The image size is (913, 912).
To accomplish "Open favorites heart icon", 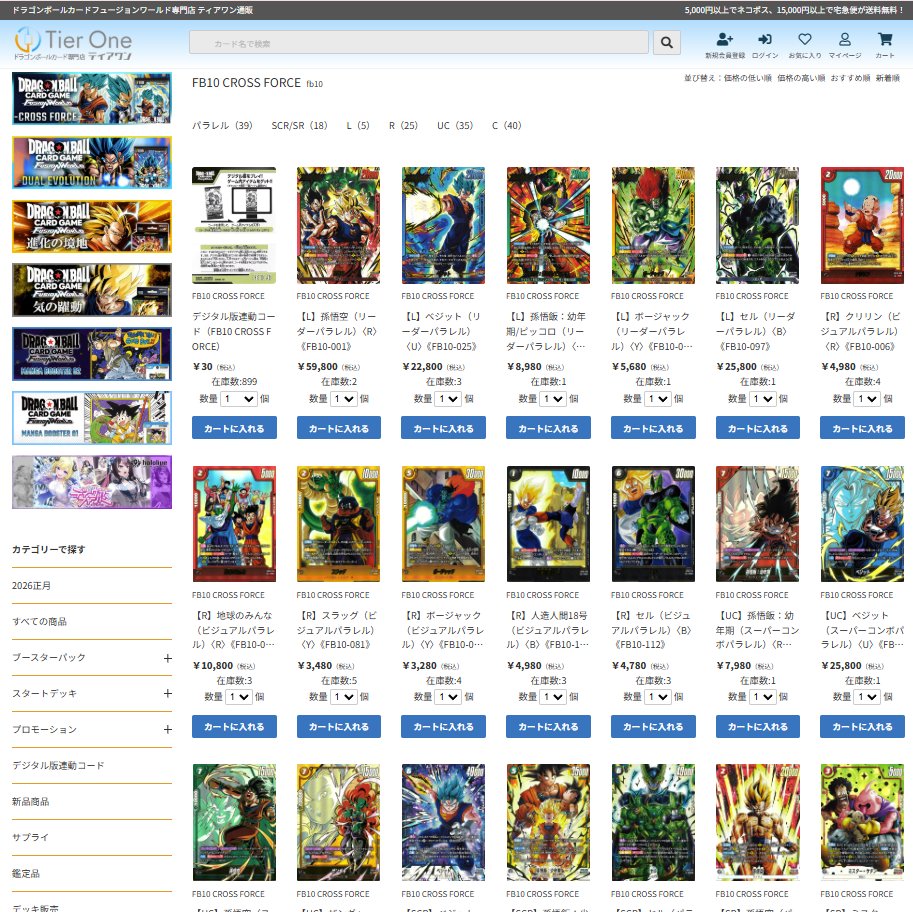I will coord(805,40).
